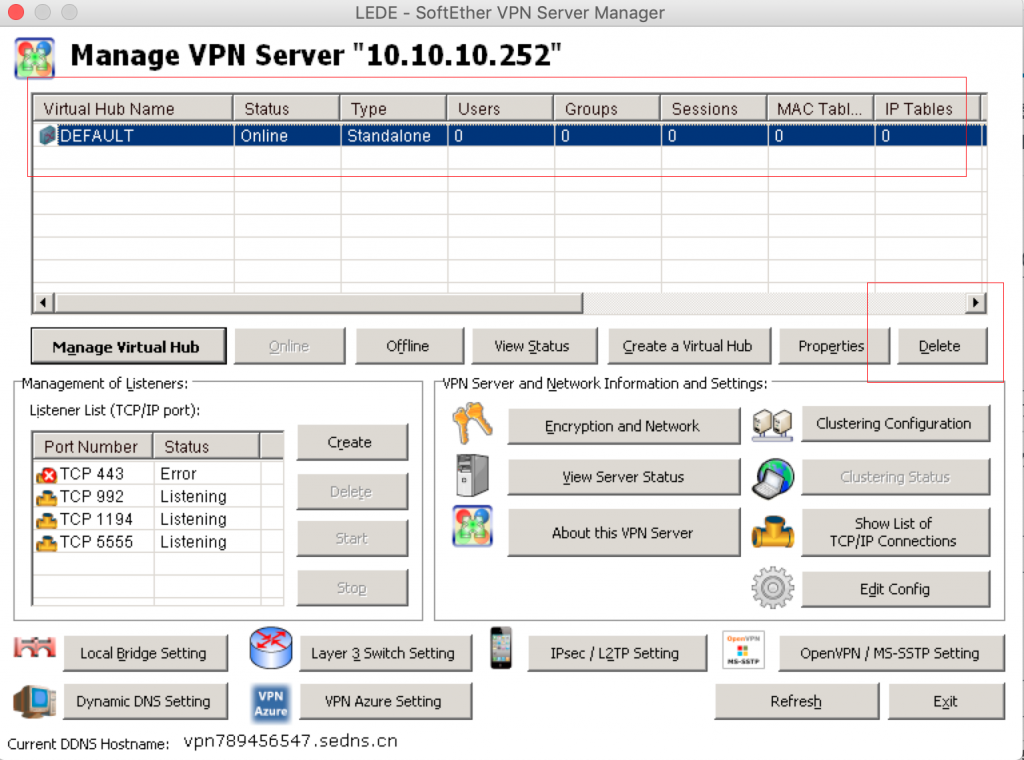Click the TCP 992 listener icon
Viewport: 1024px width, 760px height.
click(46, 498)
